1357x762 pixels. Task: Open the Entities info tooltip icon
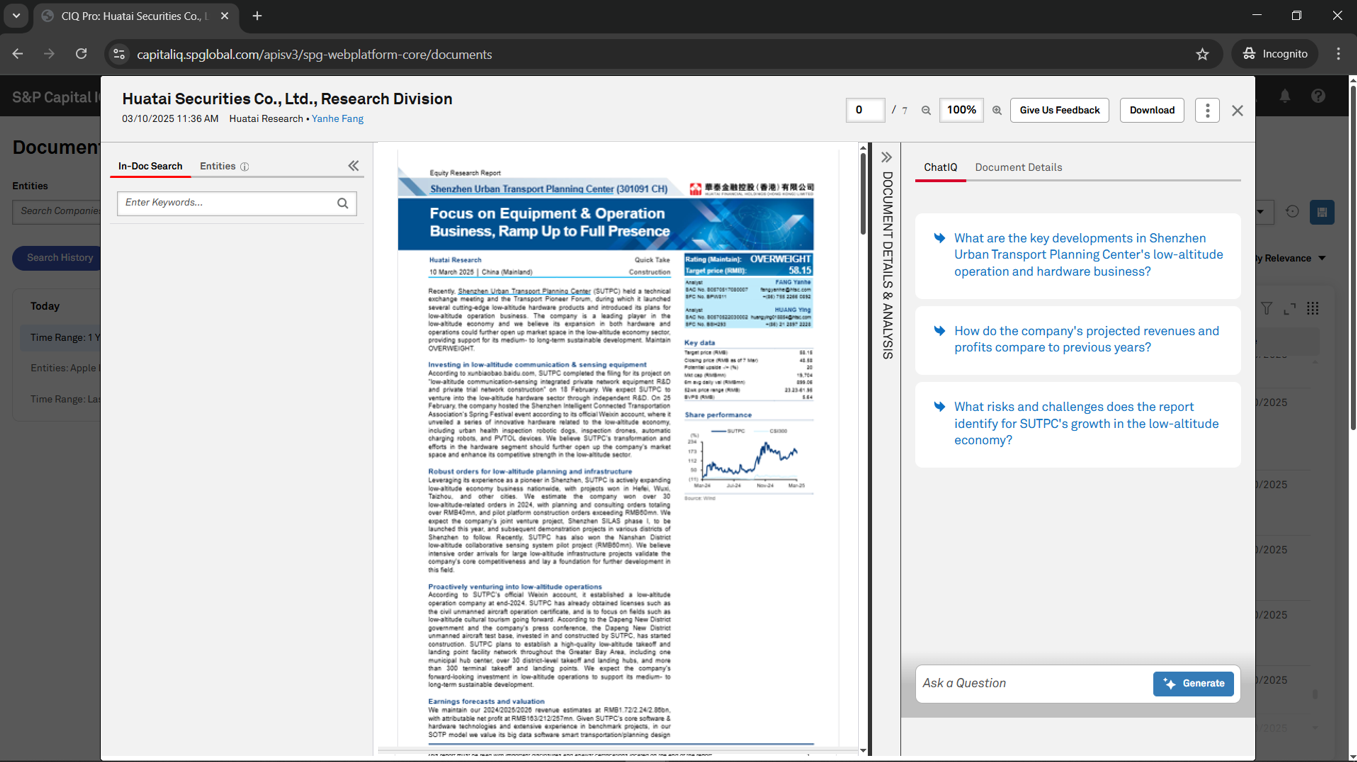click(245, 167)
